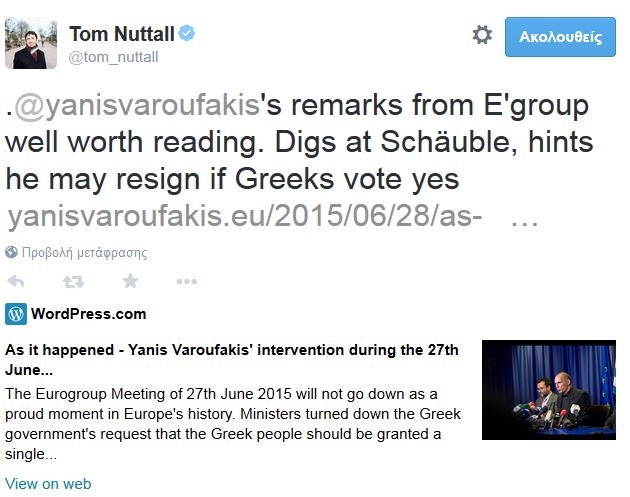
Task: Favorite the tweet with the star
Action: point(130,282)
